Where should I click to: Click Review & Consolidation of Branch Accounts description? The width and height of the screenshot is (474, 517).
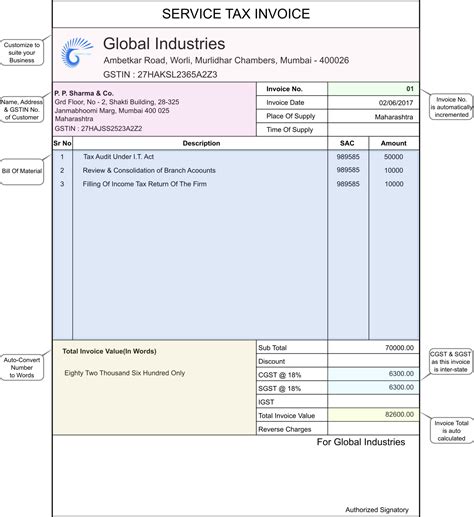(x=149, y=170)
